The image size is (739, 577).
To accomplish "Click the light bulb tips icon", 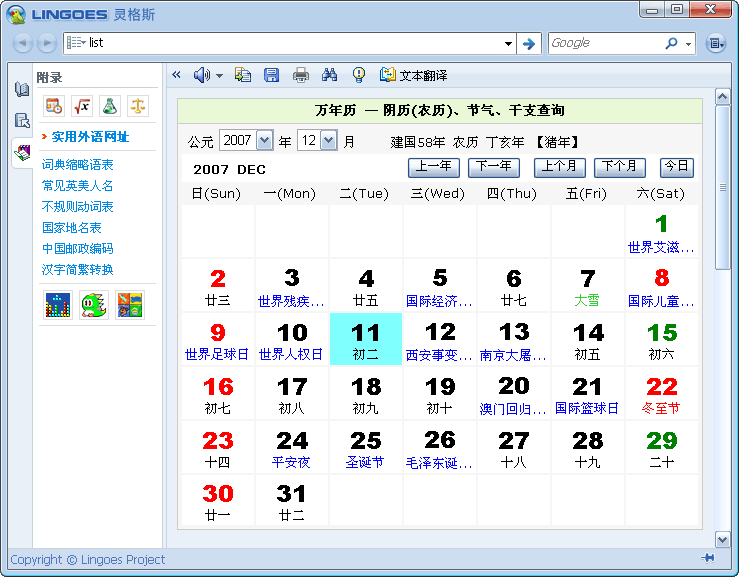I will [x=359, y=75].
